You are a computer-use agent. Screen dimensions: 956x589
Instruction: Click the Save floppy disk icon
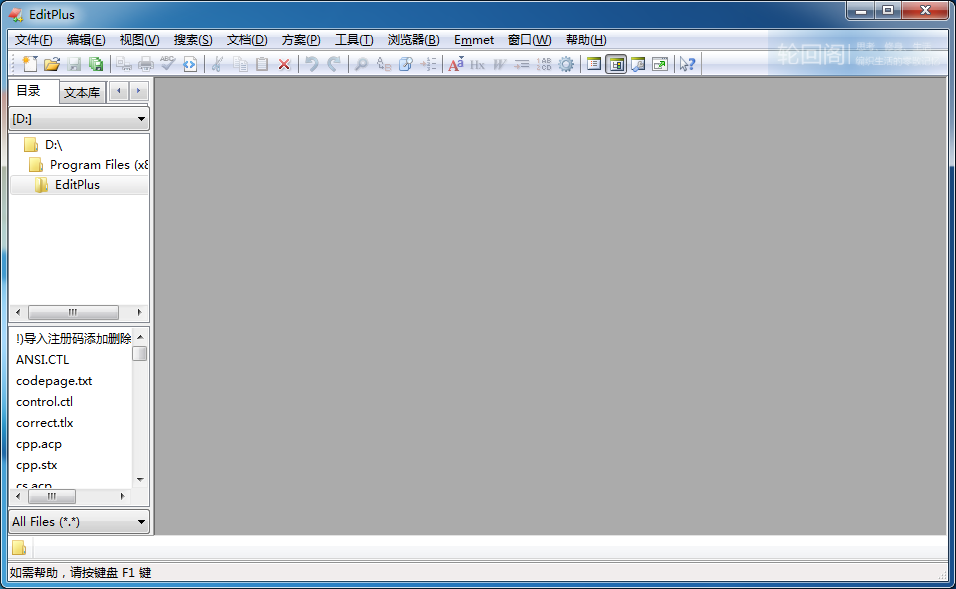74,64
